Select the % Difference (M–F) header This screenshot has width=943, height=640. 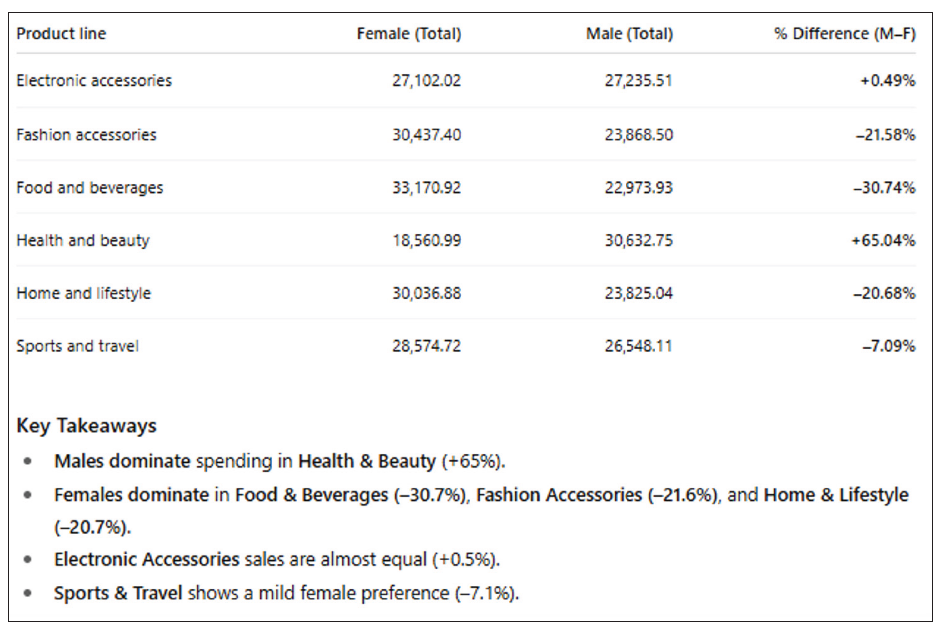pyautogui.click(x=844, y=34)
